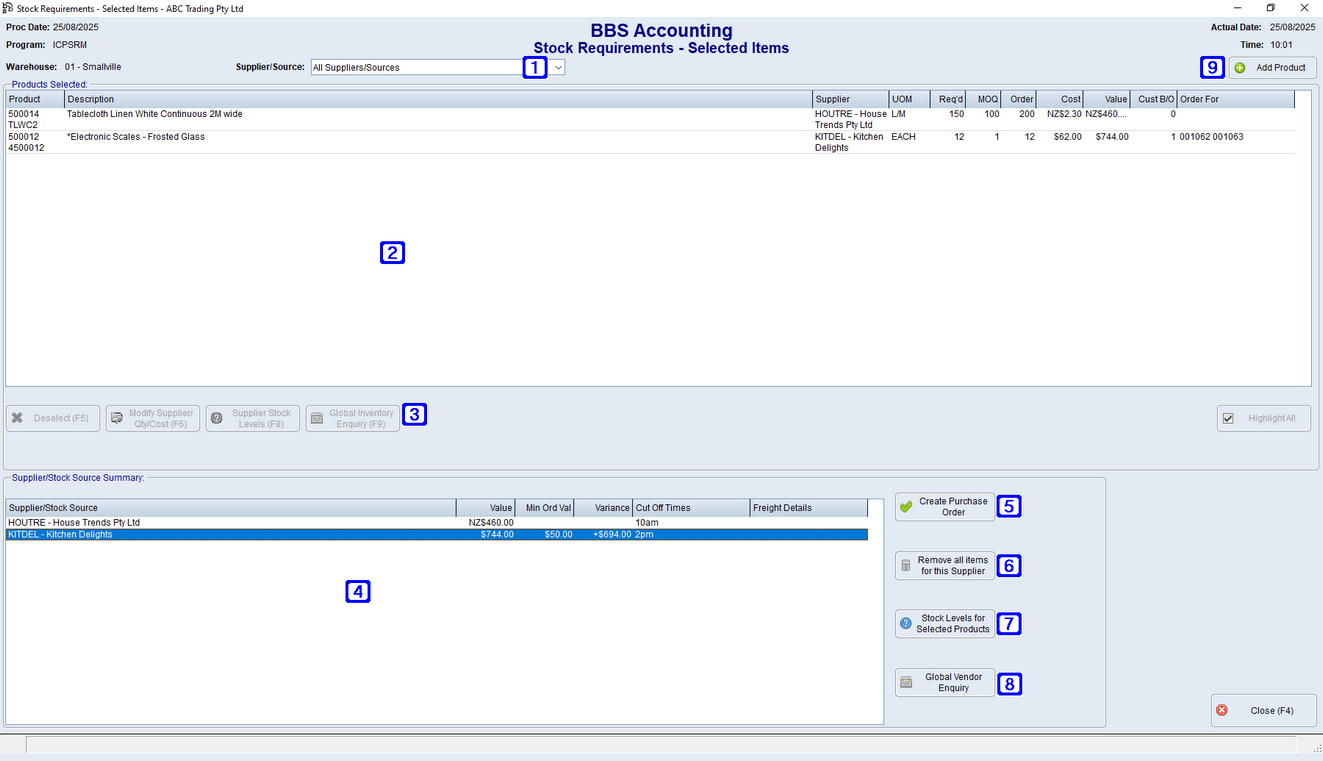The height and width of the screenshot is (761, 1323).
Task: Click the Supplier/Source input field
Action: (x=415, y=67)
